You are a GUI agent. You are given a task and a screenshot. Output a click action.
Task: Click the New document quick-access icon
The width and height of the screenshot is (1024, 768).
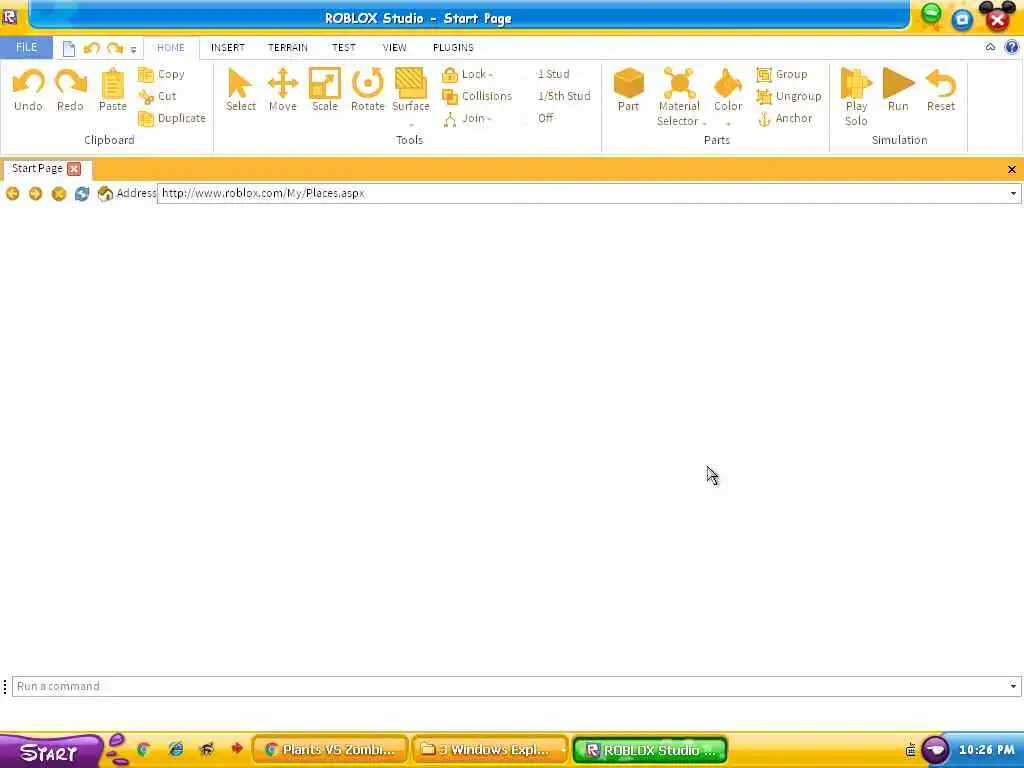(69, 48)
